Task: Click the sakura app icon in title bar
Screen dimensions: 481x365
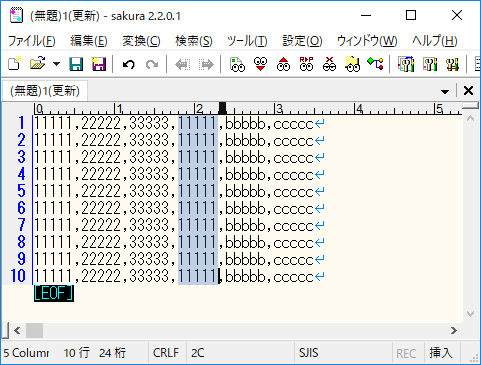Action: click(x=16, y=16)
